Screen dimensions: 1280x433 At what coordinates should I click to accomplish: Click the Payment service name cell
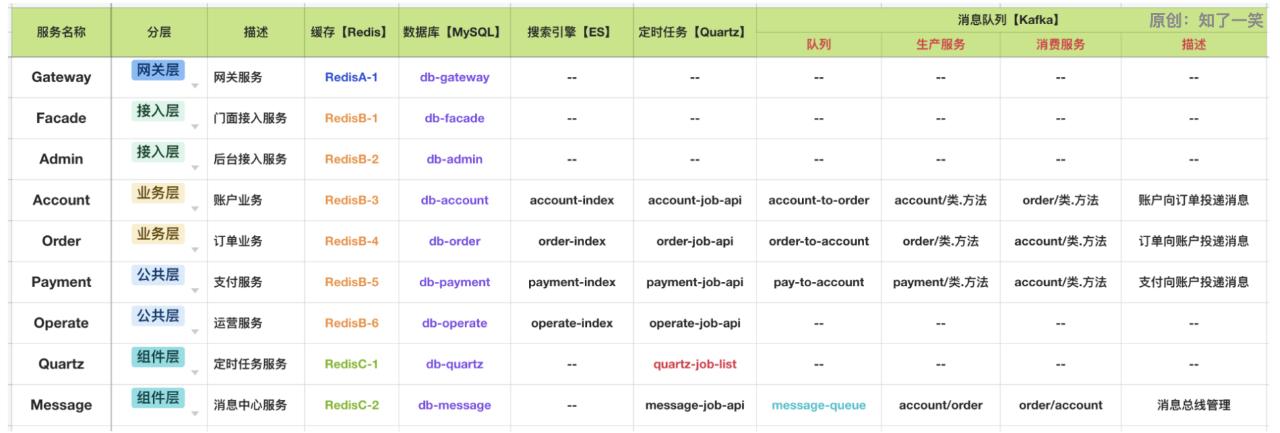point(61,282)
